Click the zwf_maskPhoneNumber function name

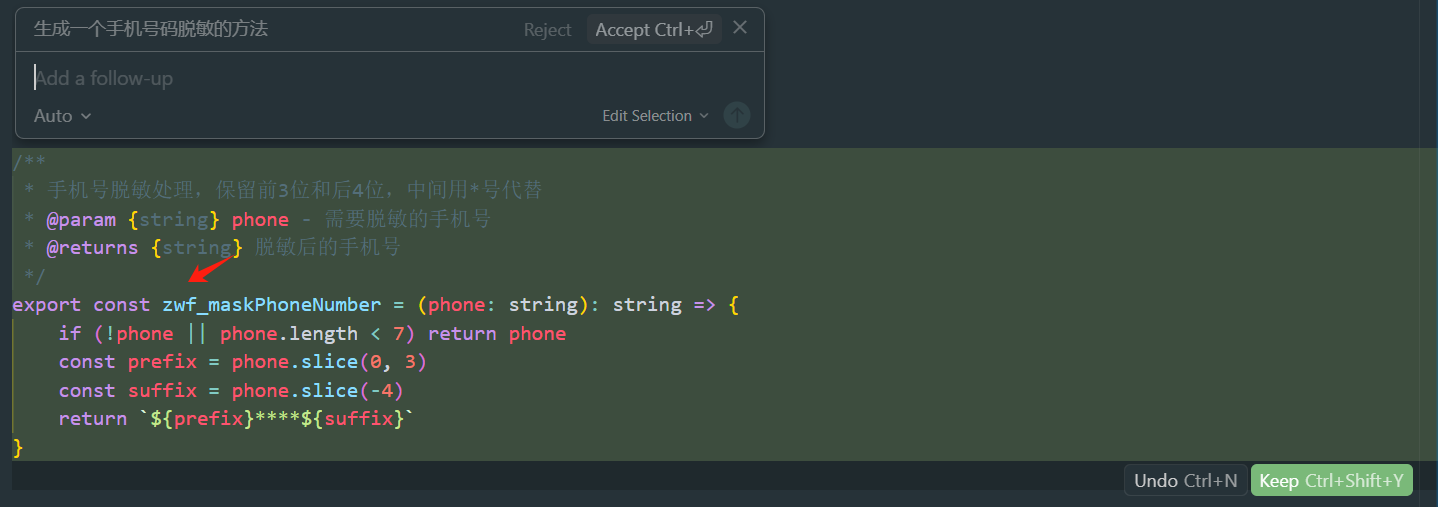[x=271, y=305]
